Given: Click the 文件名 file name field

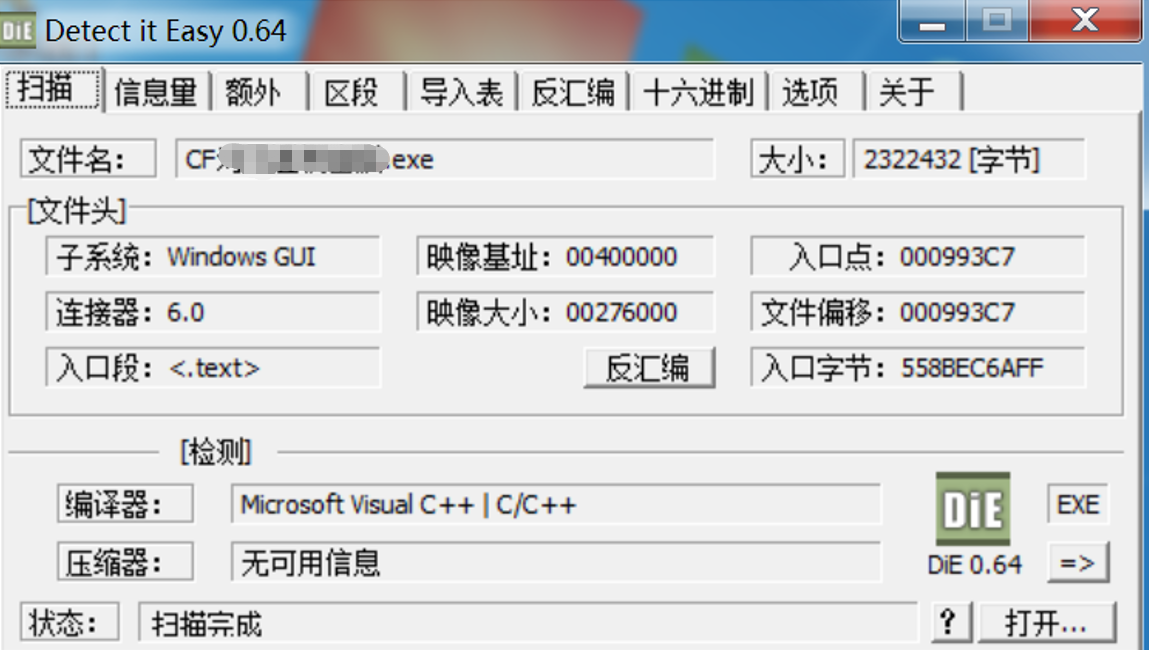Looking at the screenshot, I should coord(445,159).
